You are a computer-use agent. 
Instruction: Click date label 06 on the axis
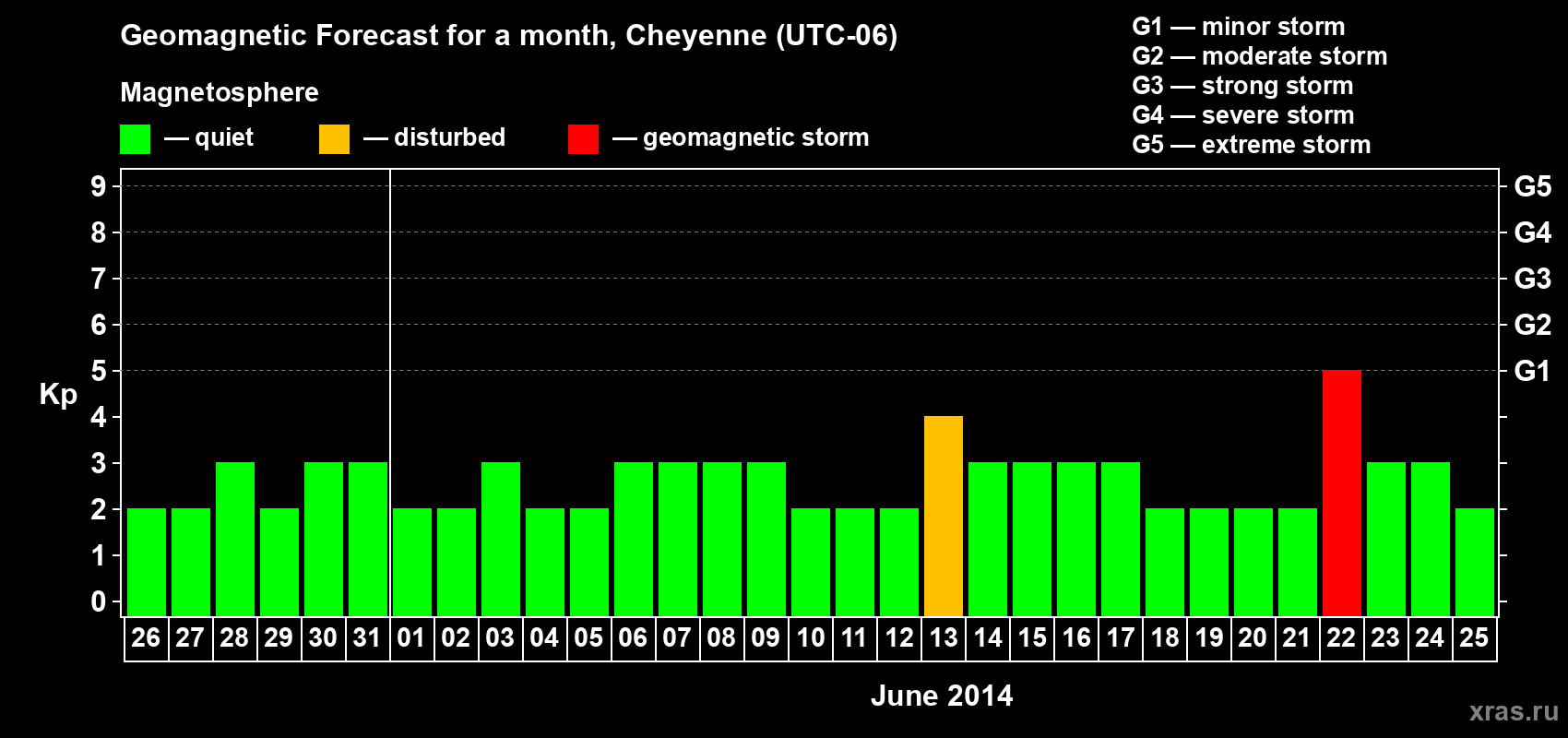633,638
